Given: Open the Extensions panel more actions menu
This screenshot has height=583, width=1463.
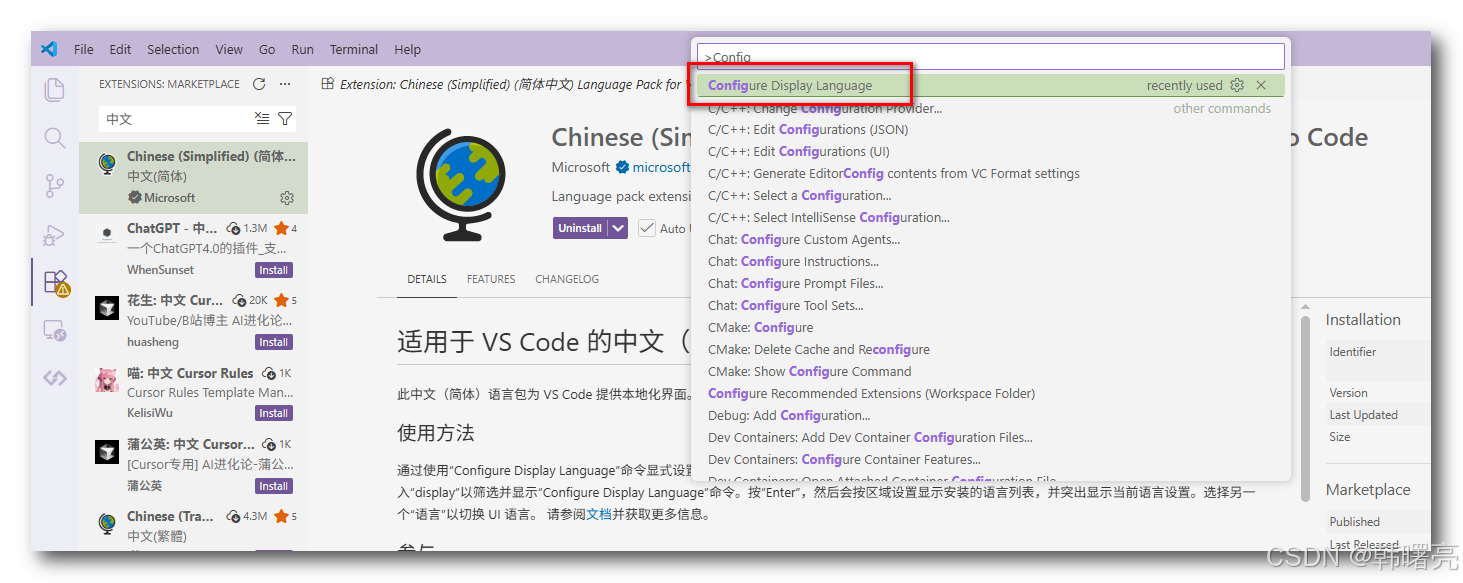Looking at the screenshot, I should tap(285, 84).
